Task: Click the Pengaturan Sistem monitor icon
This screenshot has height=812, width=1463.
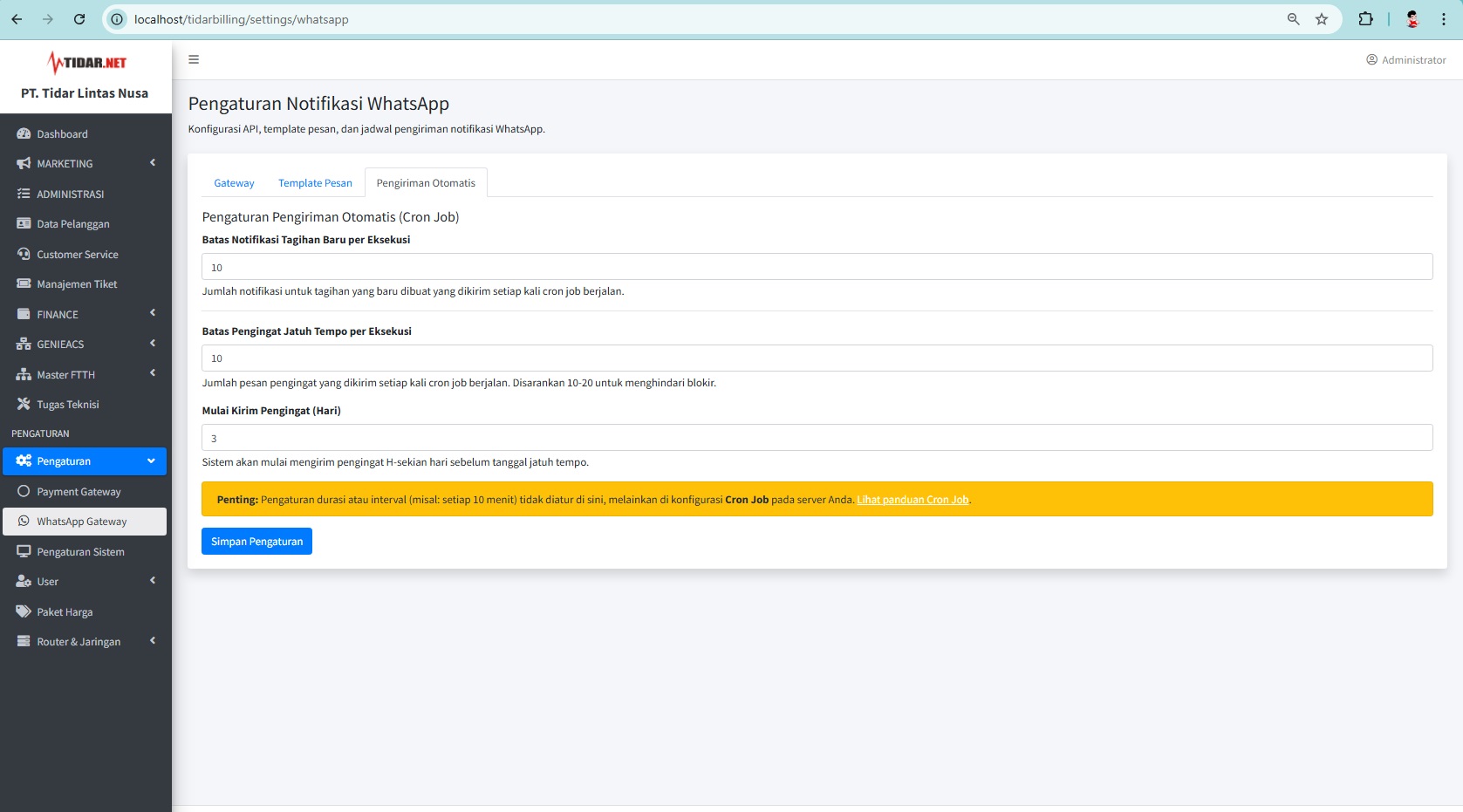Action: [x=24, y=552]
